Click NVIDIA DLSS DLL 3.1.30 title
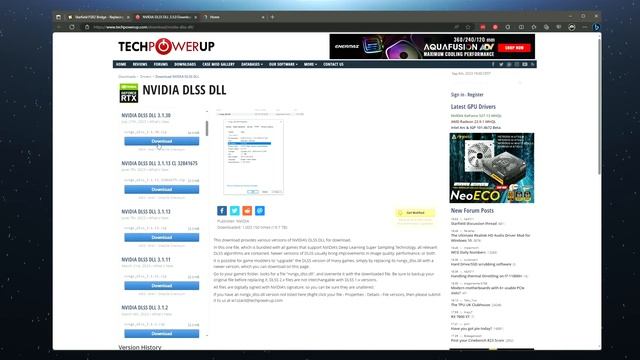The image size is (640, 360). pos(146,116)
